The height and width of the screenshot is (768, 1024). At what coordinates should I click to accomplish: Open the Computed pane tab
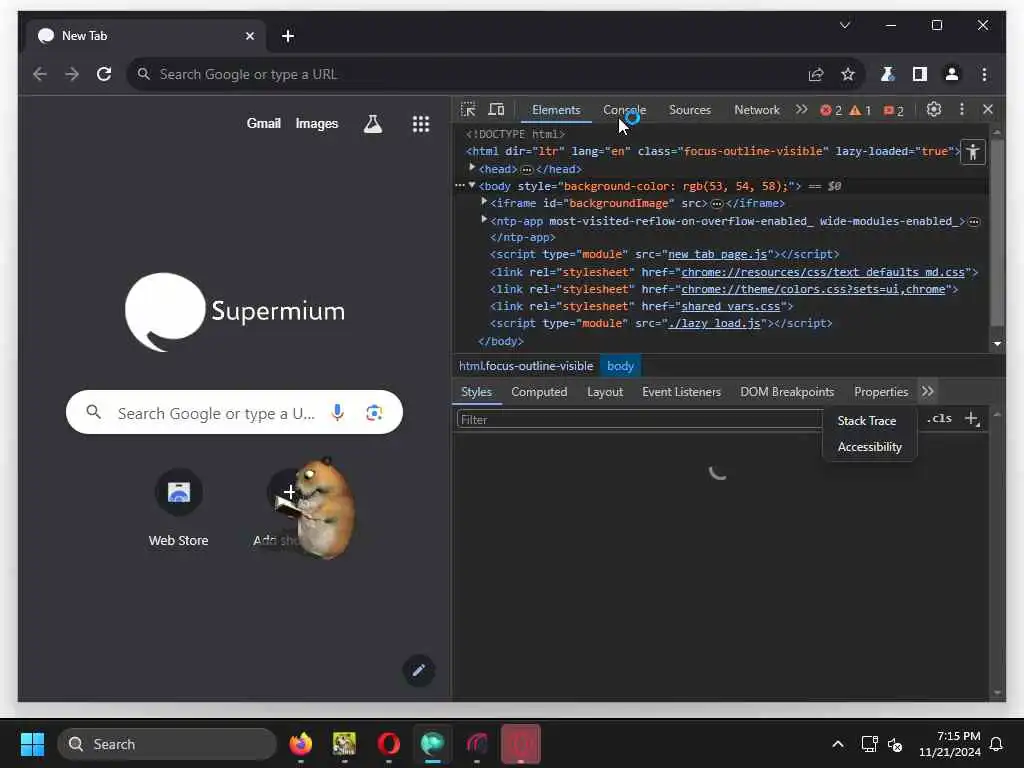pos(539,392)
